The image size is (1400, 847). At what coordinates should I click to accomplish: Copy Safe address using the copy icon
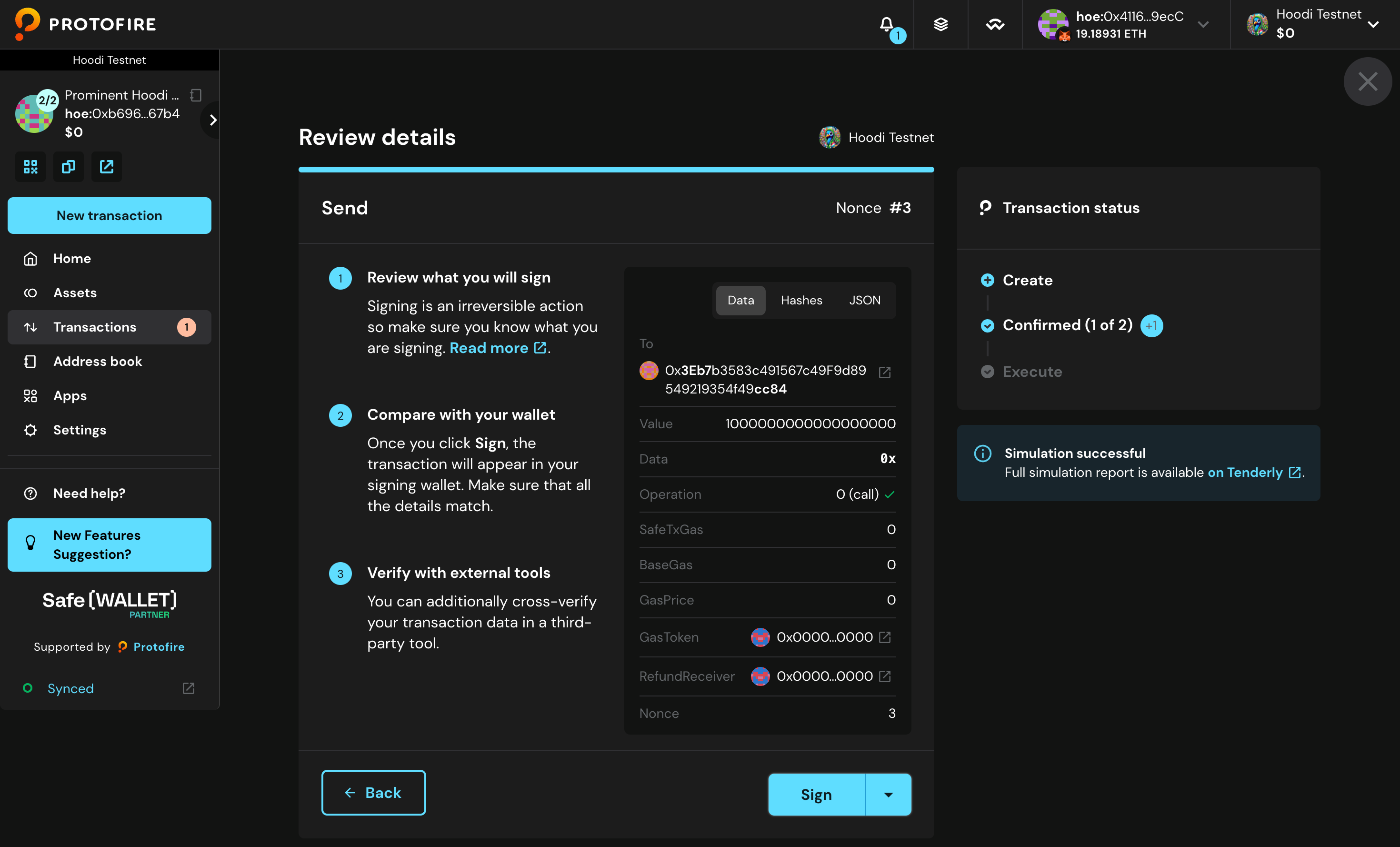(x=68, y=167)
